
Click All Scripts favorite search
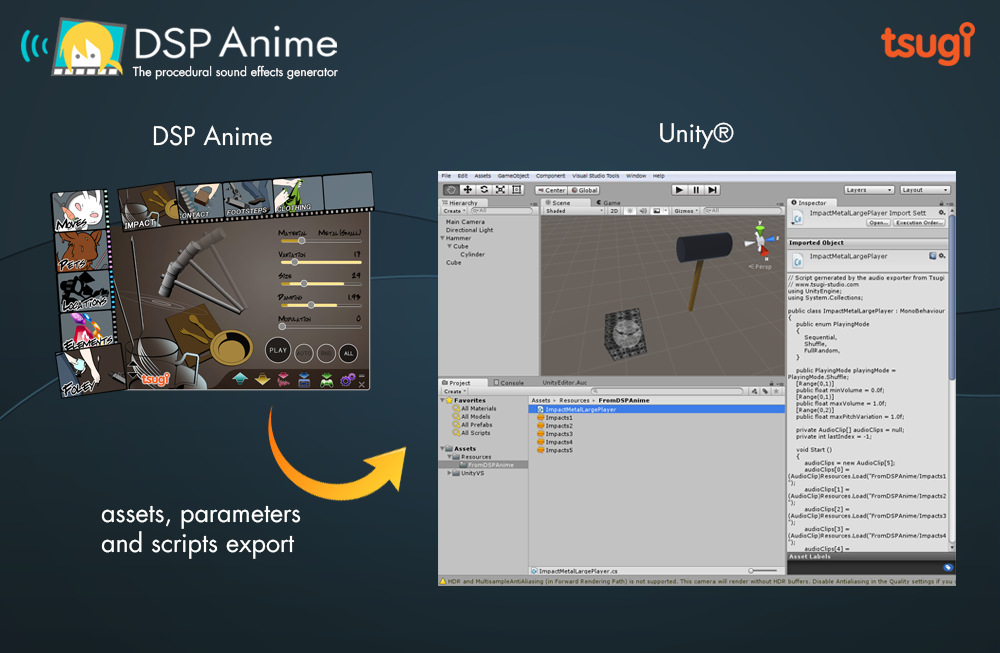pyautogui.click(x=471, y=433)
